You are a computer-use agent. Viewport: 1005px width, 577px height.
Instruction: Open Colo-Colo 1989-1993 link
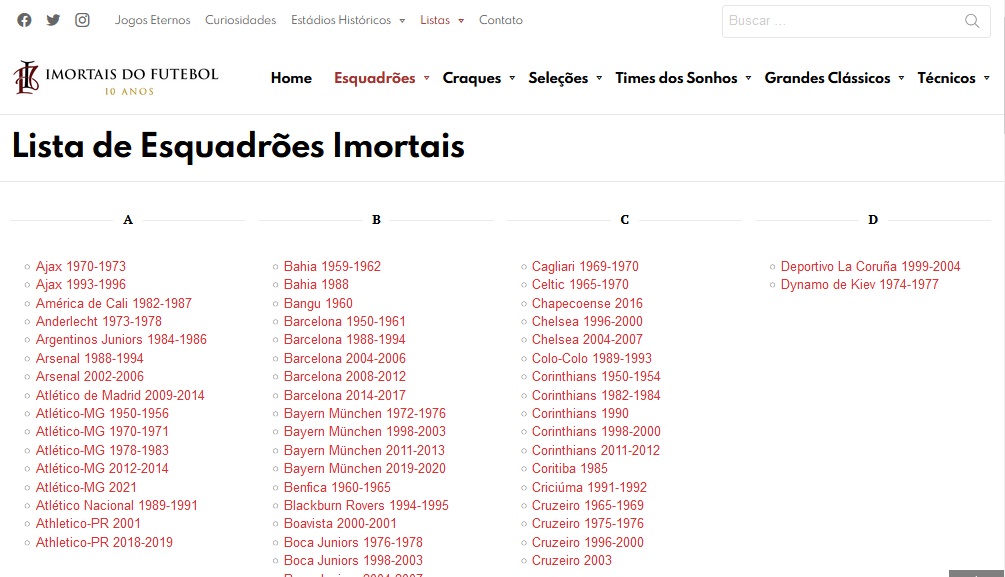592,358
